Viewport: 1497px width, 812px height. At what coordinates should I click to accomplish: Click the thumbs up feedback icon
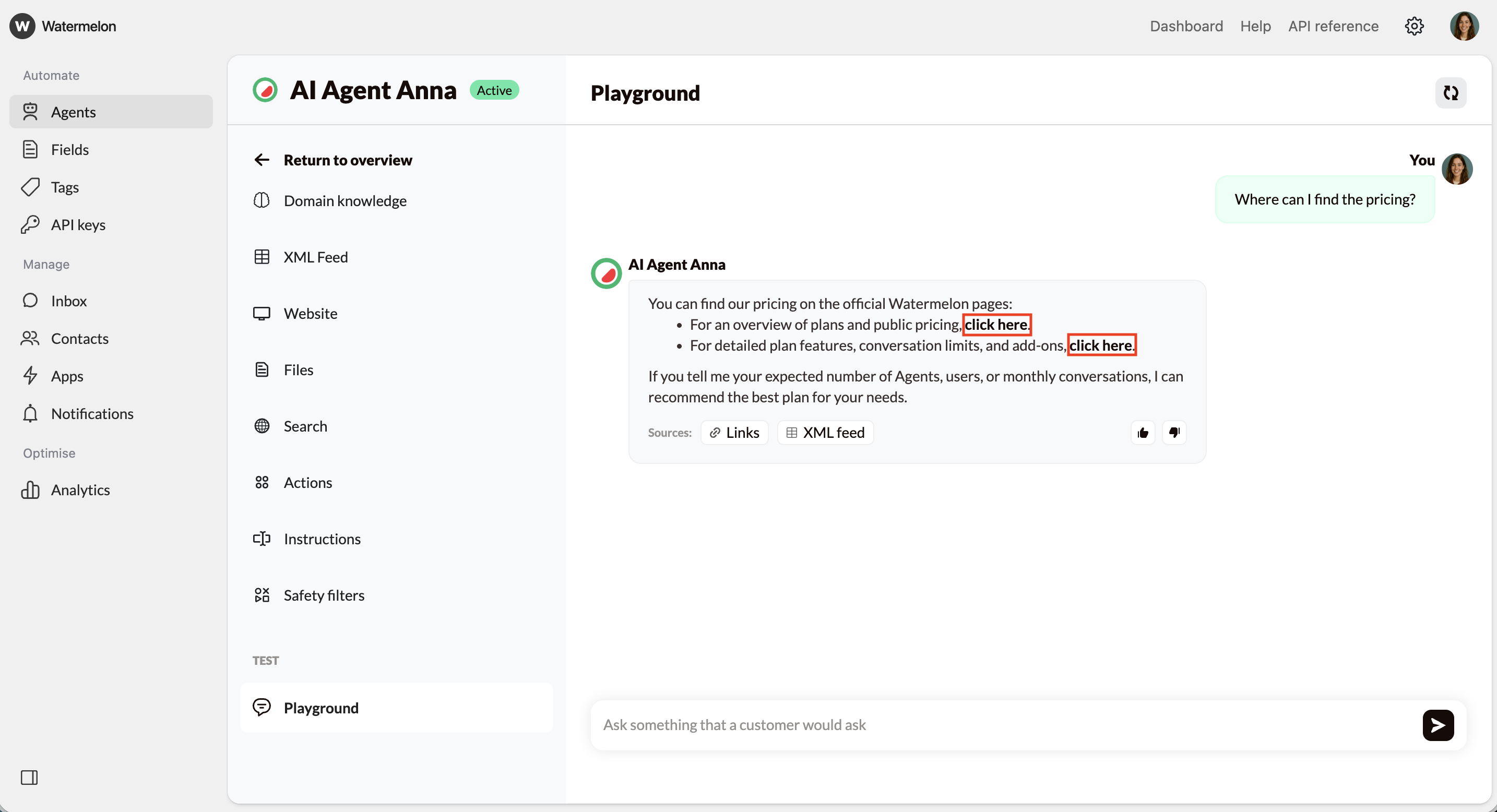[x=1143, y=433]
